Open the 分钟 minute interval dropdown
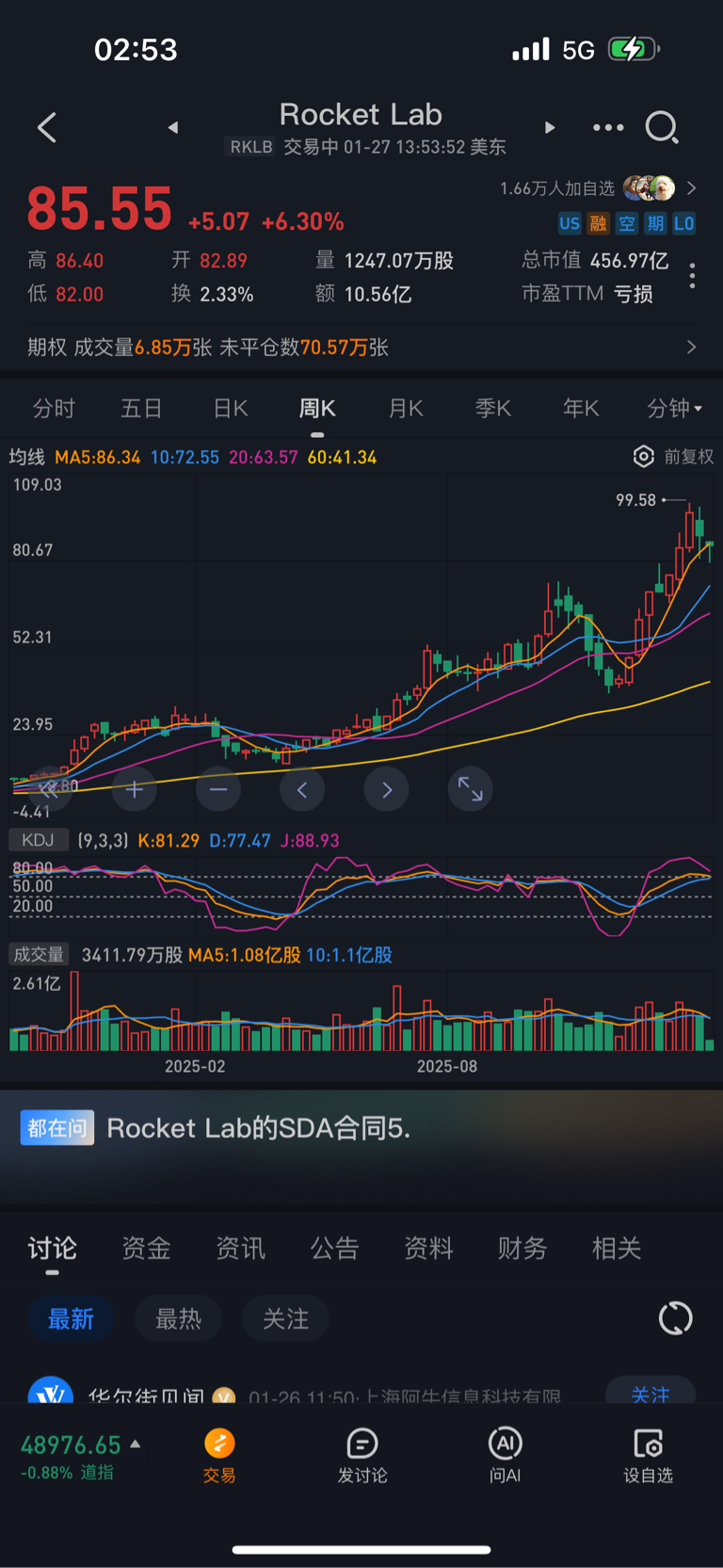 (x=674, y=409)
